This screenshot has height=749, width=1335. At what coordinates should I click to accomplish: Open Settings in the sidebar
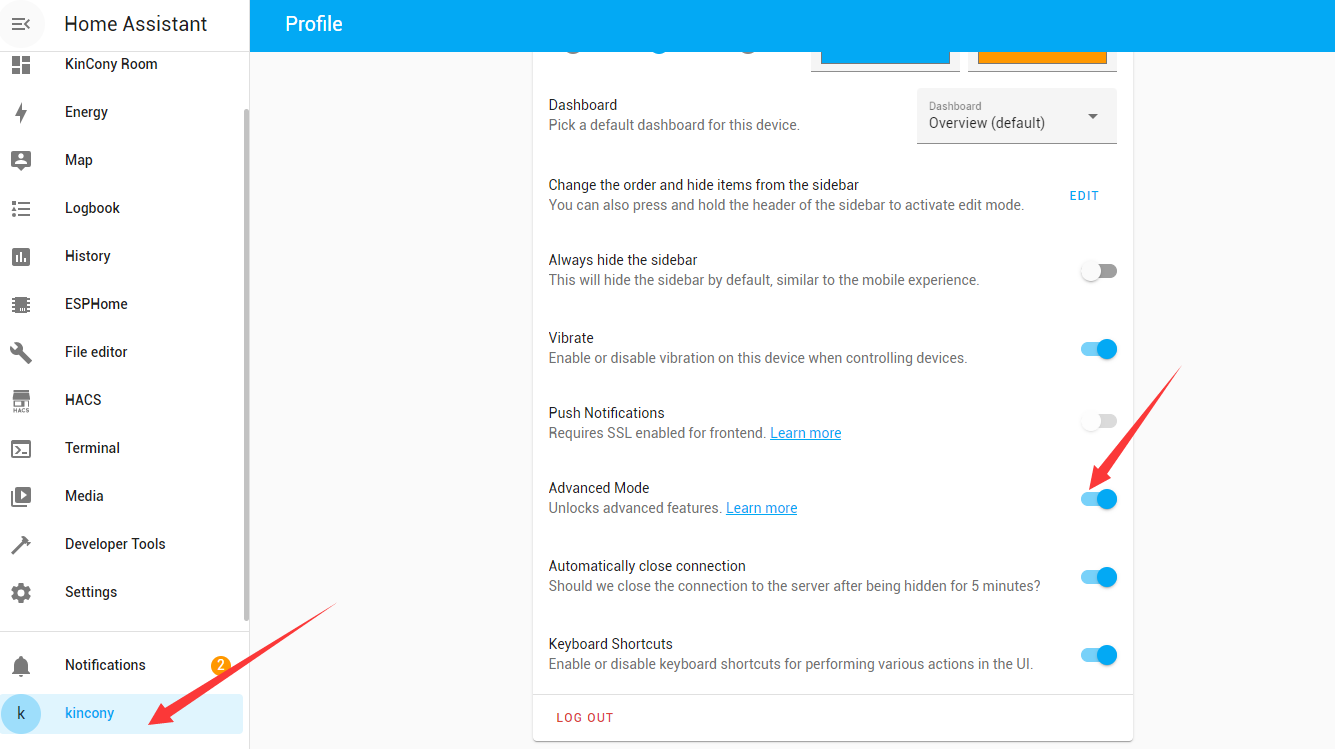coord(91,592)
